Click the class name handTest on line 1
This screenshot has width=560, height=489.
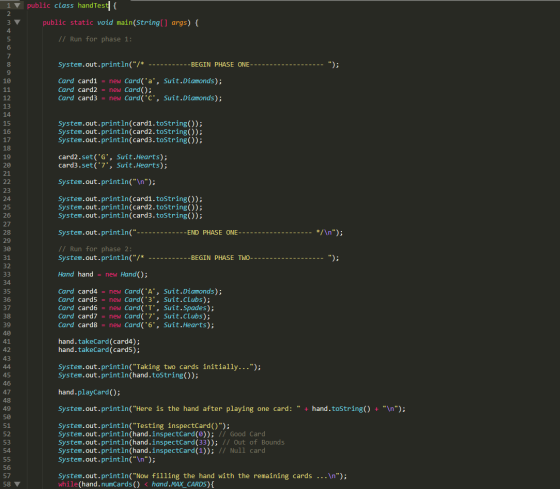[x=93, y=6]
